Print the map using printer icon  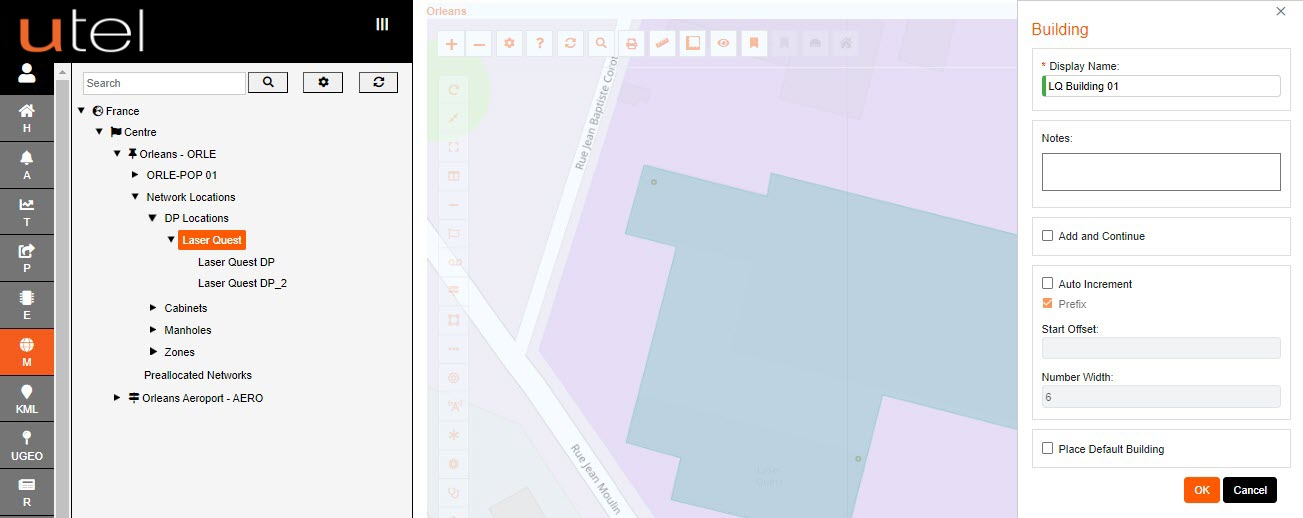[631, 44]
